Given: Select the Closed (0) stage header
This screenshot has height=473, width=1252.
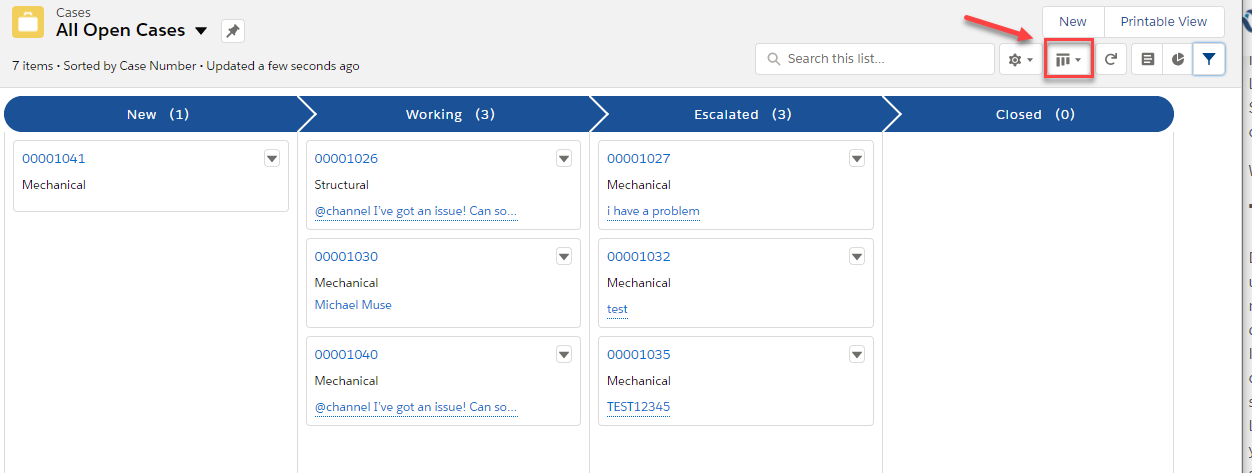Looking at the screenshot, I should [x=1035, y=114].
